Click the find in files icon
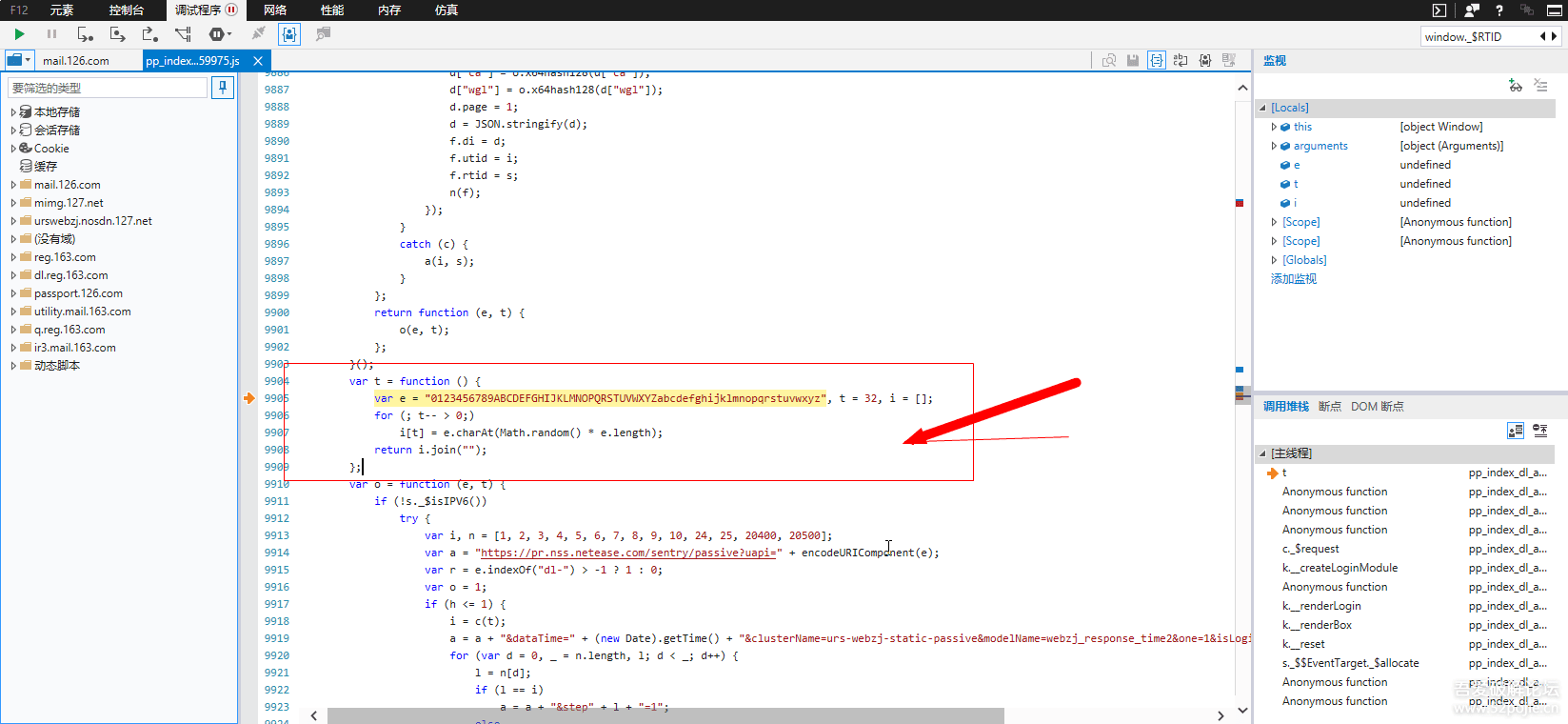Image resolution: width=1568 pixels, height=724 pixels. click(x=1109, y=60)
